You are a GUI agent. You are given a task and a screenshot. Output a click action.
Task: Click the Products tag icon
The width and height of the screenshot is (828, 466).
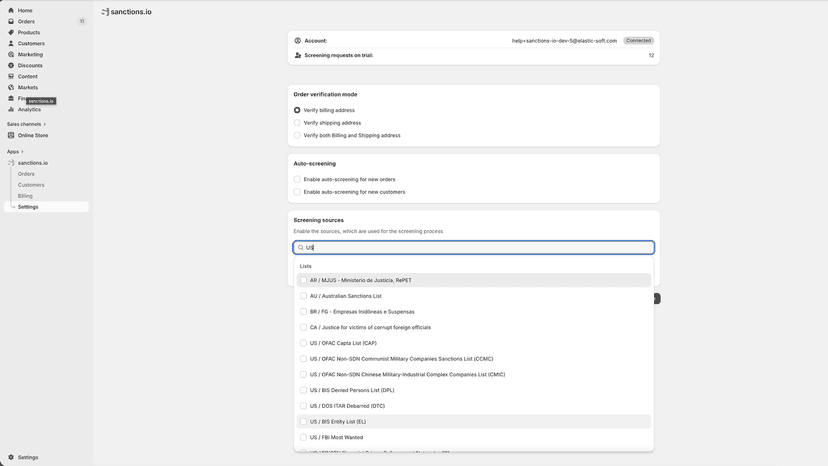[x=11, y=33]
